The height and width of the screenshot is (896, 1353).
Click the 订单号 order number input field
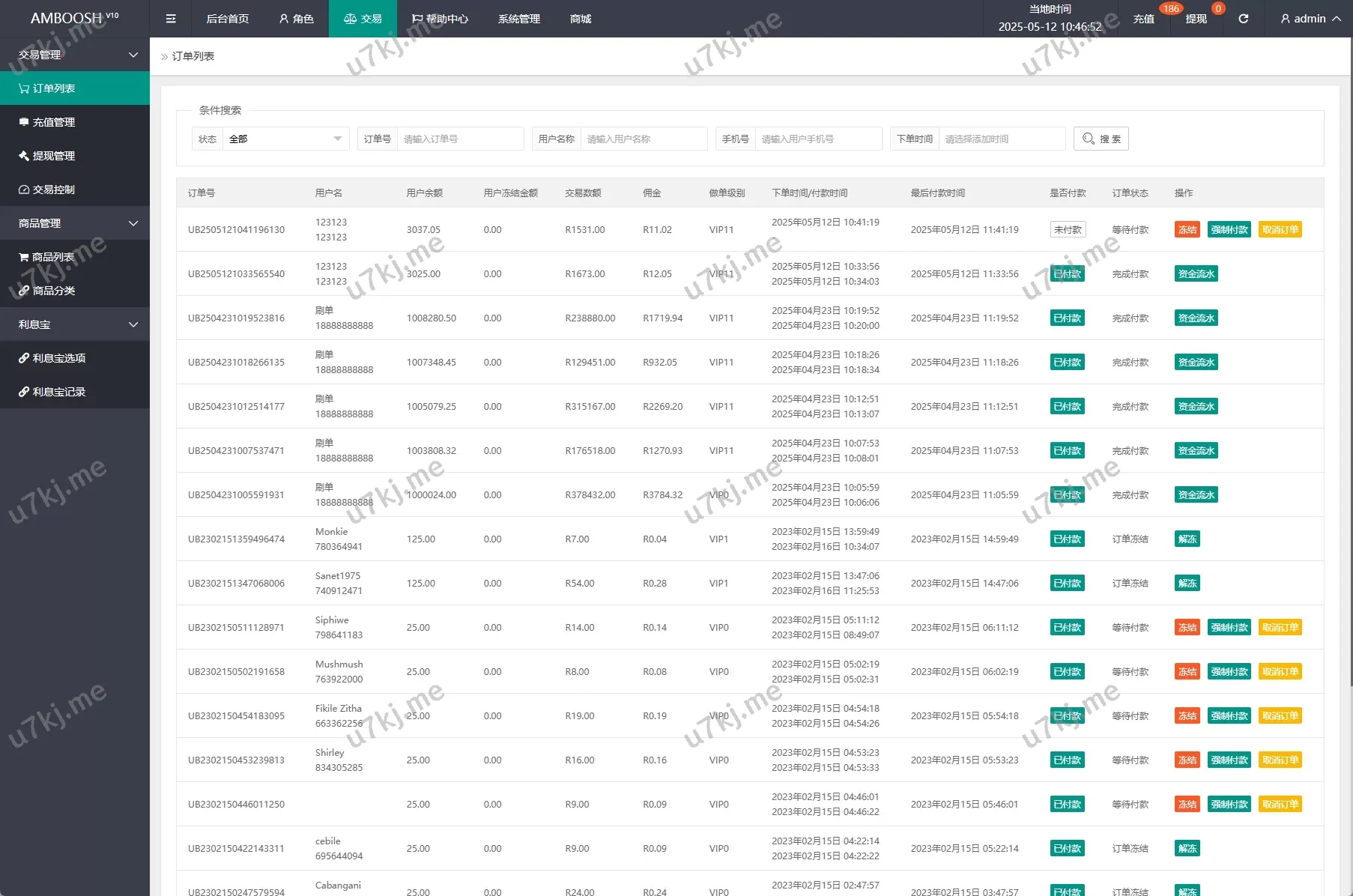click(x=459, y=139)
